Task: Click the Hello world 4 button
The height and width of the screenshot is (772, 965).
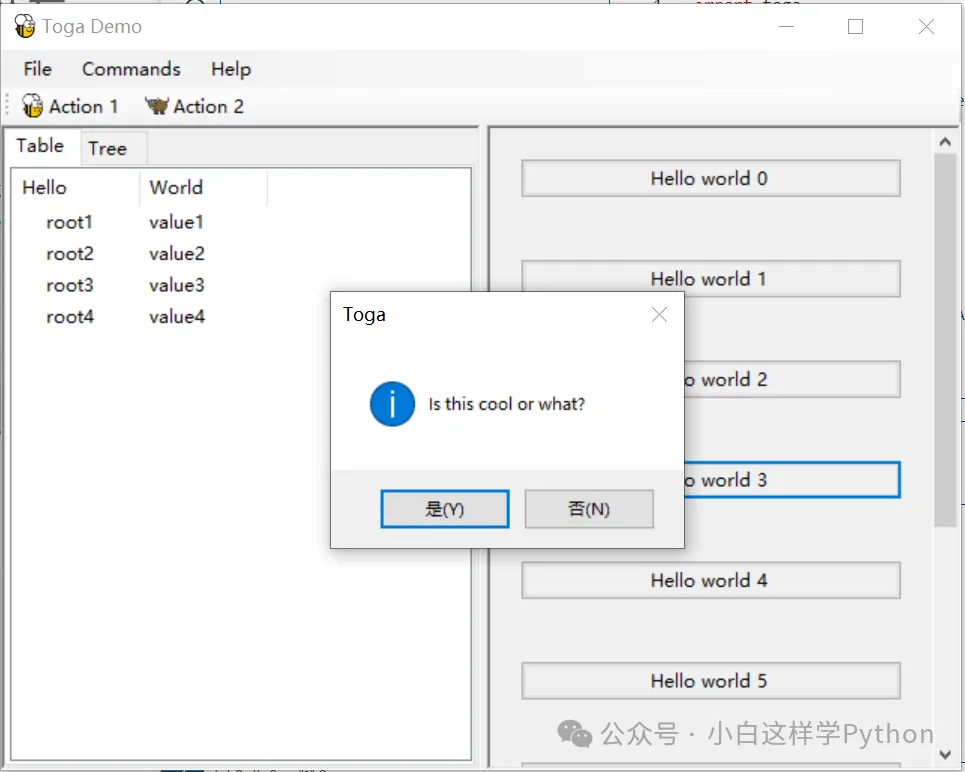Action: (710, 581)
